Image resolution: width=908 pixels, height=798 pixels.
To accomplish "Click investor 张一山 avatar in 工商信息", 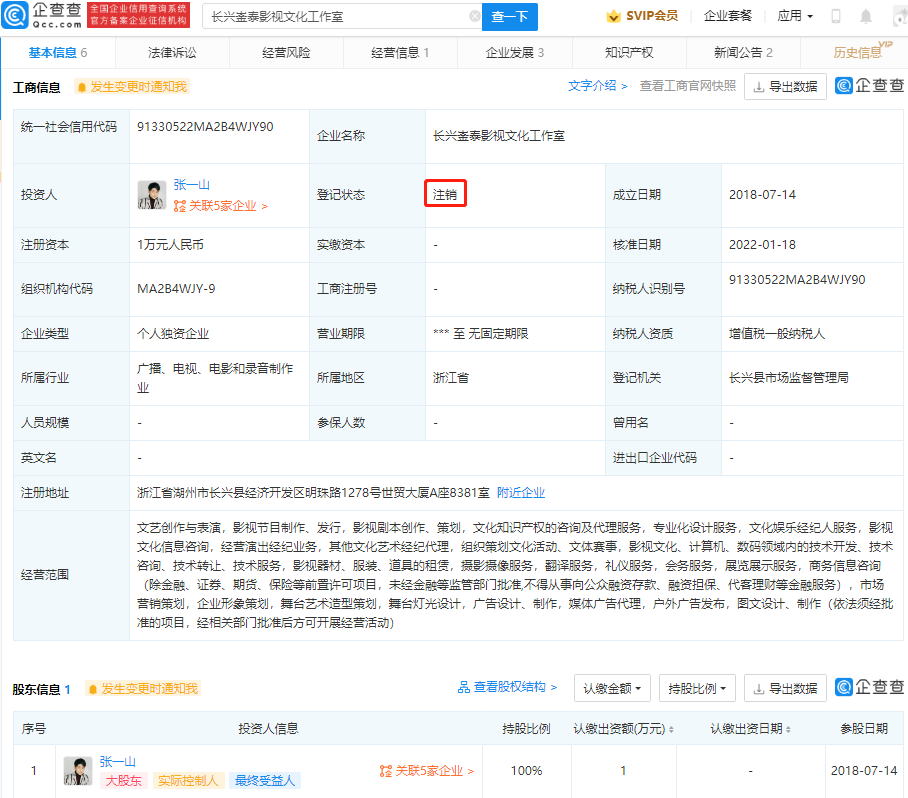I will (x=152, y=195).
